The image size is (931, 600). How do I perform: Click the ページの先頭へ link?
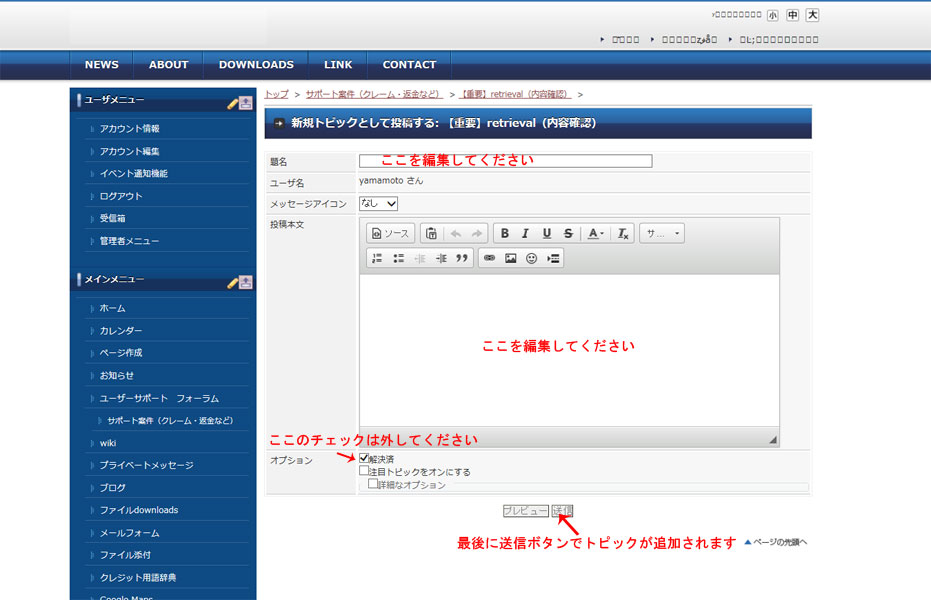[x=776, y=542]
